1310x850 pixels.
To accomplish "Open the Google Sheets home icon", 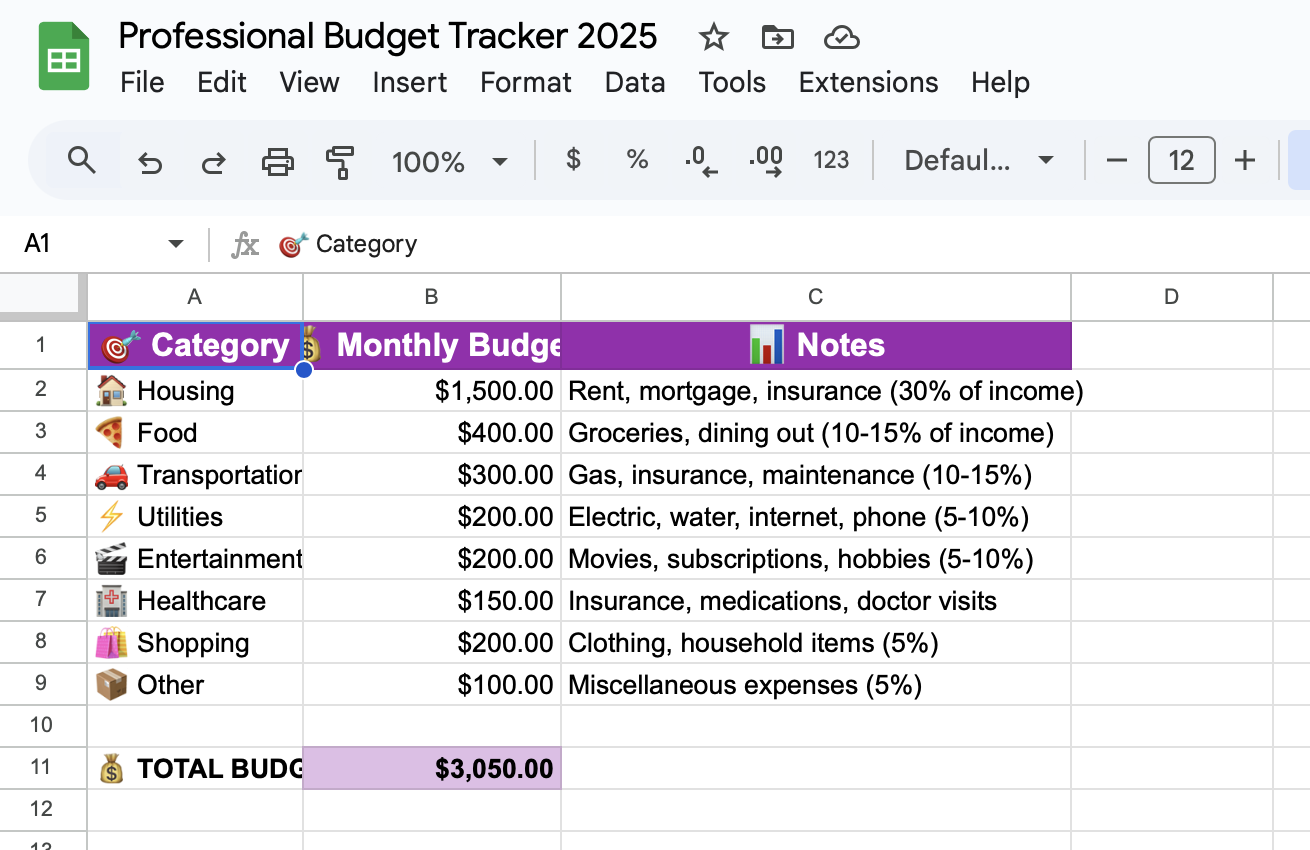I will [x=64, y=58].
